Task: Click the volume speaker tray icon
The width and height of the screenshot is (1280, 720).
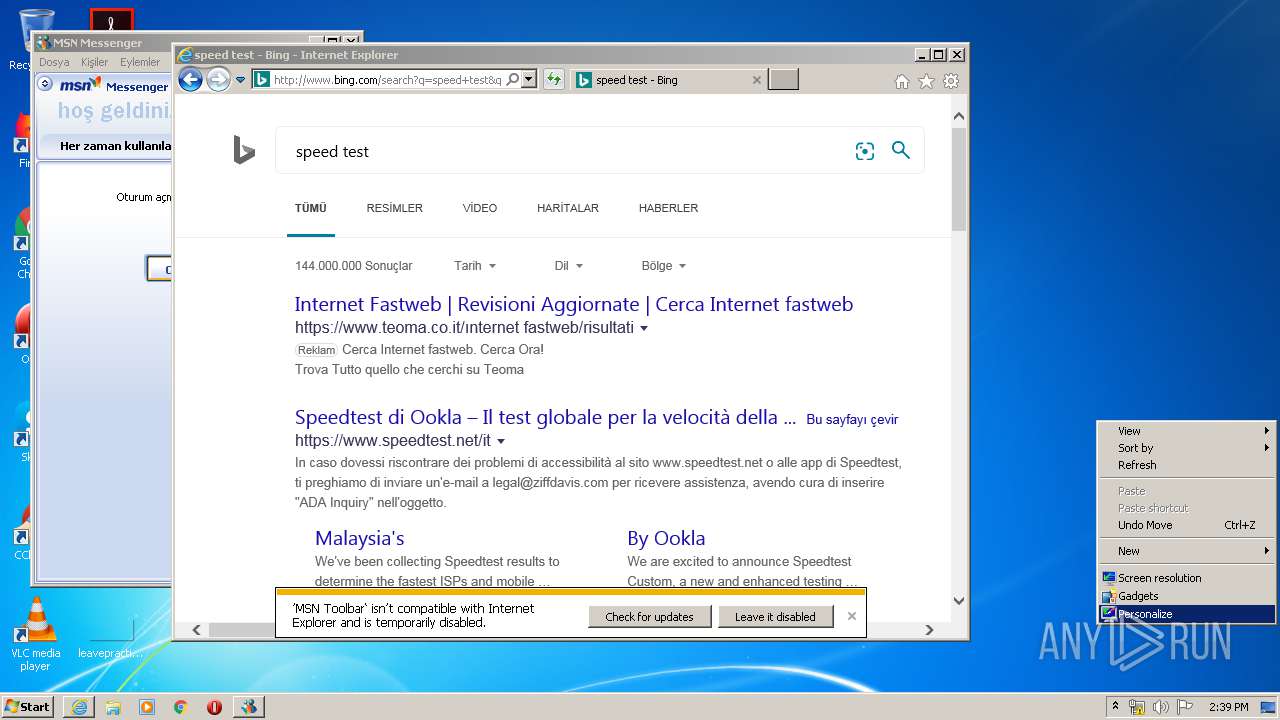Action: coord(1160,707)
